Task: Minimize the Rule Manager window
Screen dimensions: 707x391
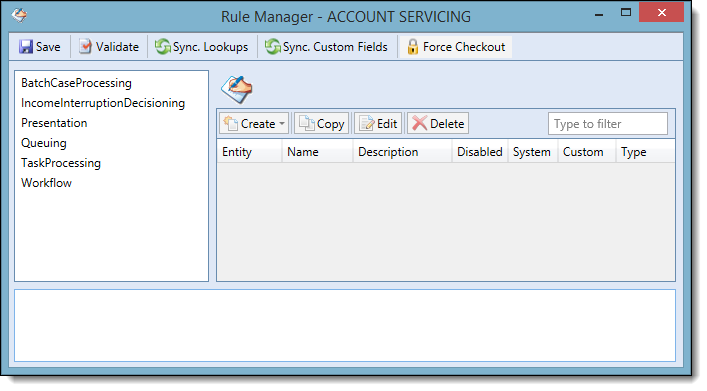Action: 599,14
